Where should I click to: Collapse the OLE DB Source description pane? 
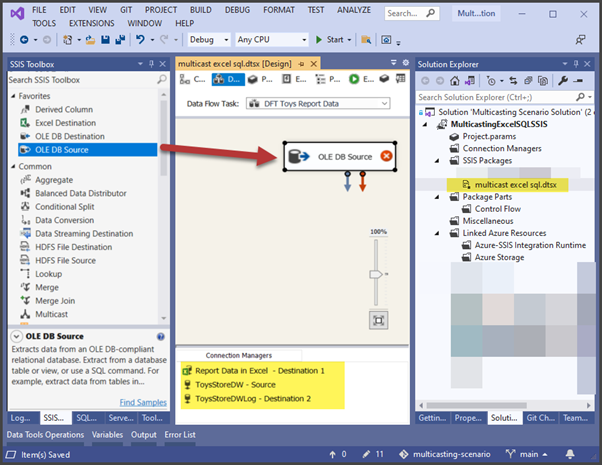pos(16,336)
